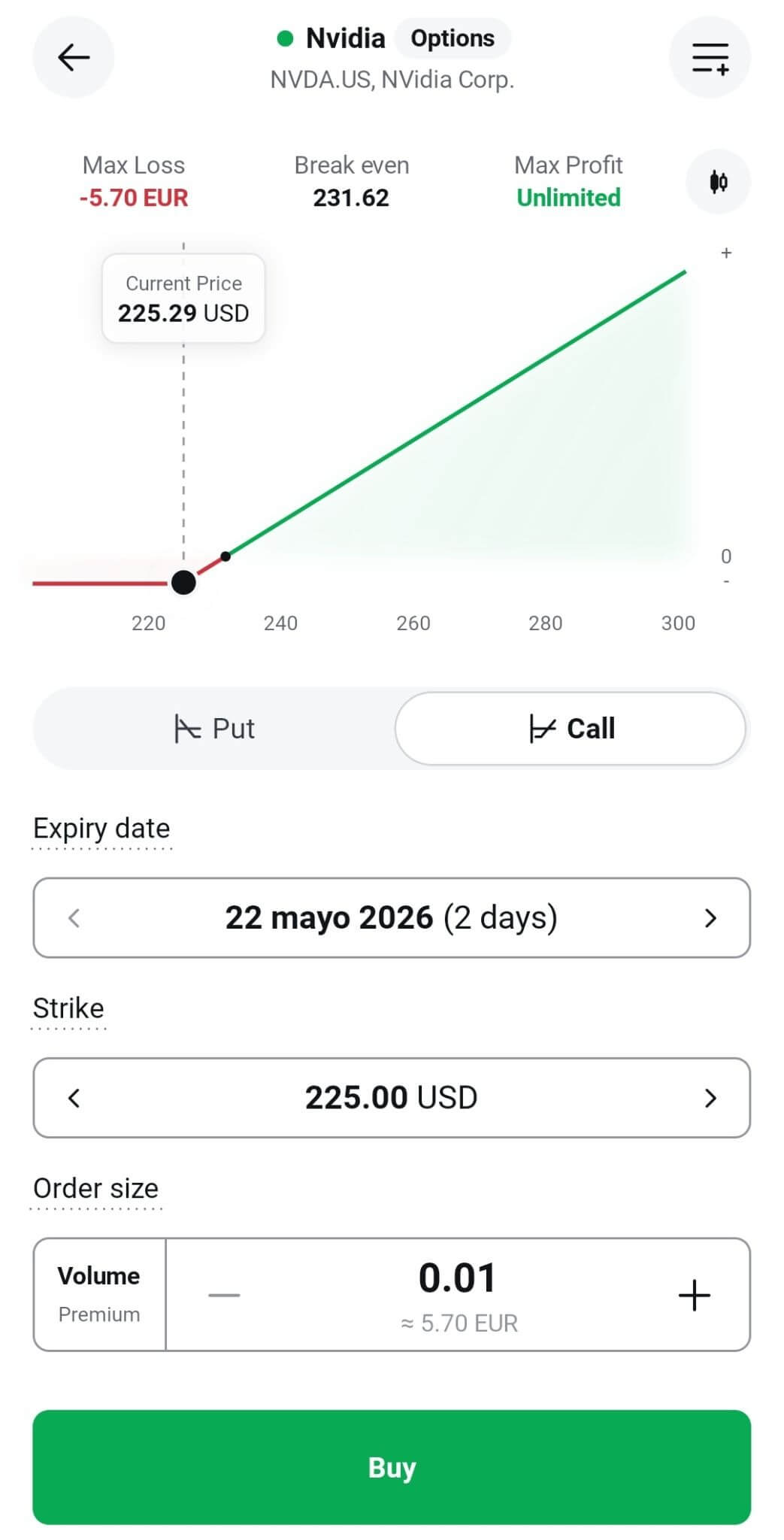Open the Order size info label

(95, 1189)
